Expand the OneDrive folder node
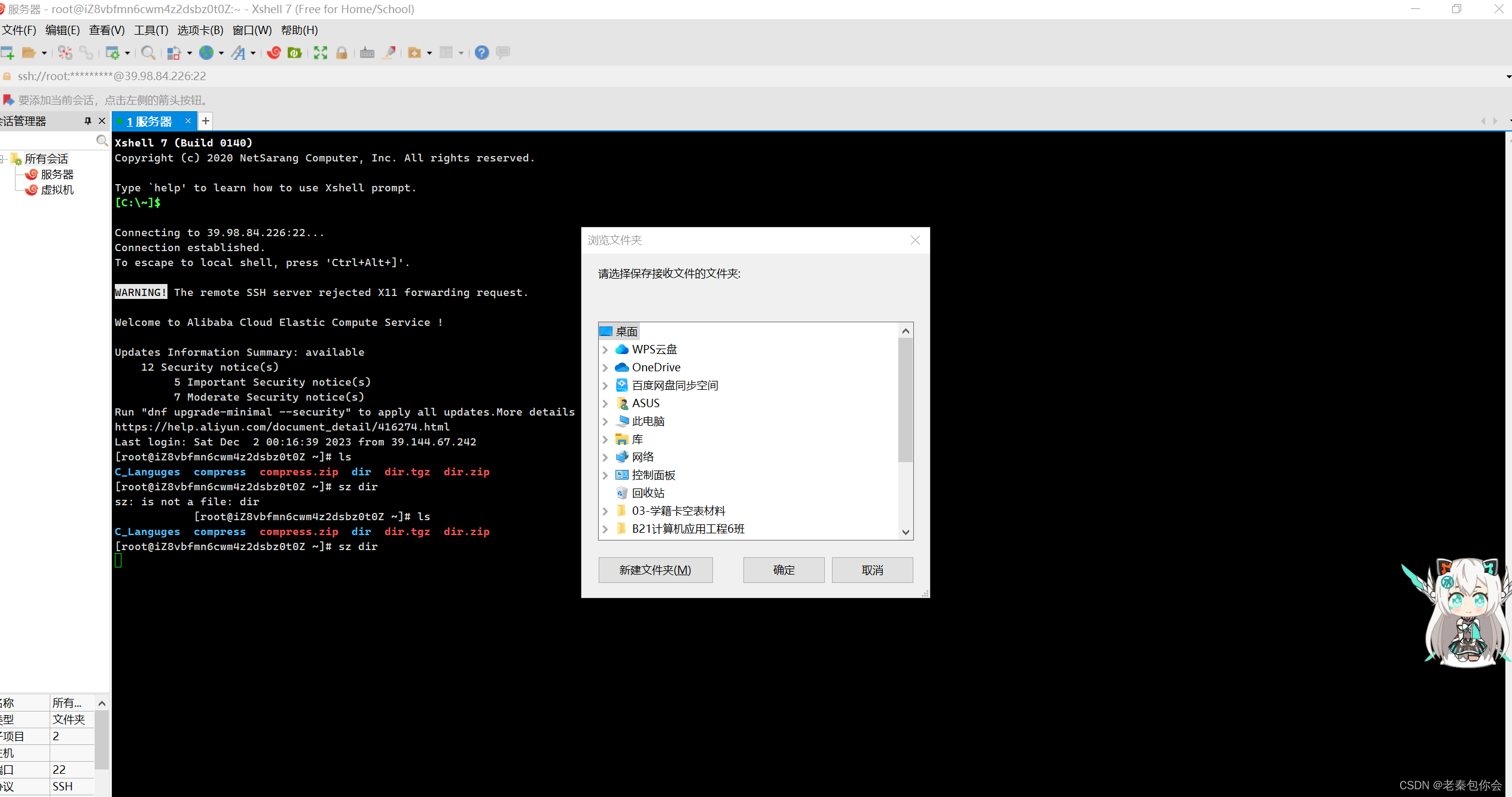The image size is (1512, 797). click(x=605, y=368)
